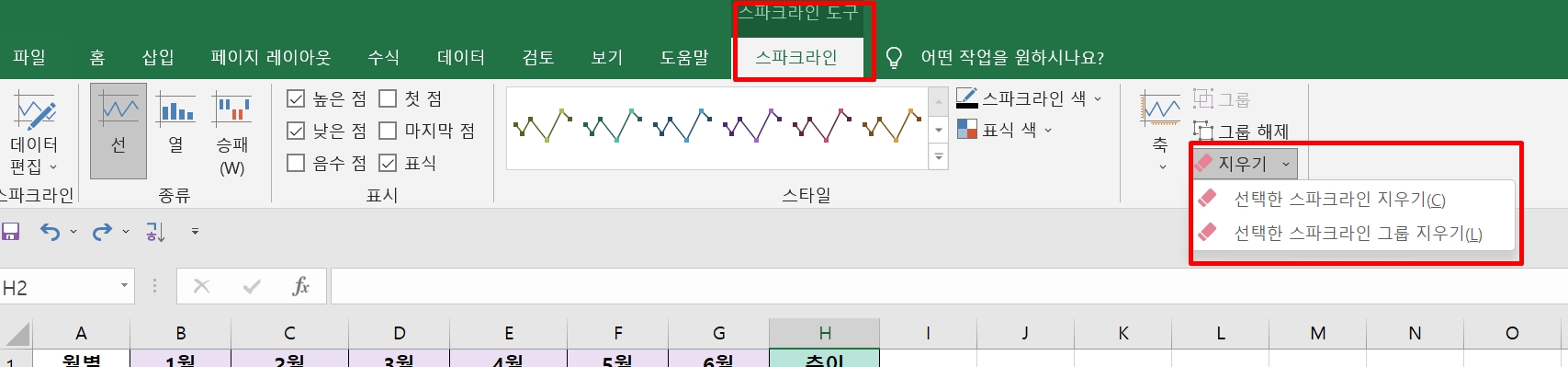1568x367 pixels.
Task: Pick the teal sparkline style
Action: (x=613, y=125)
